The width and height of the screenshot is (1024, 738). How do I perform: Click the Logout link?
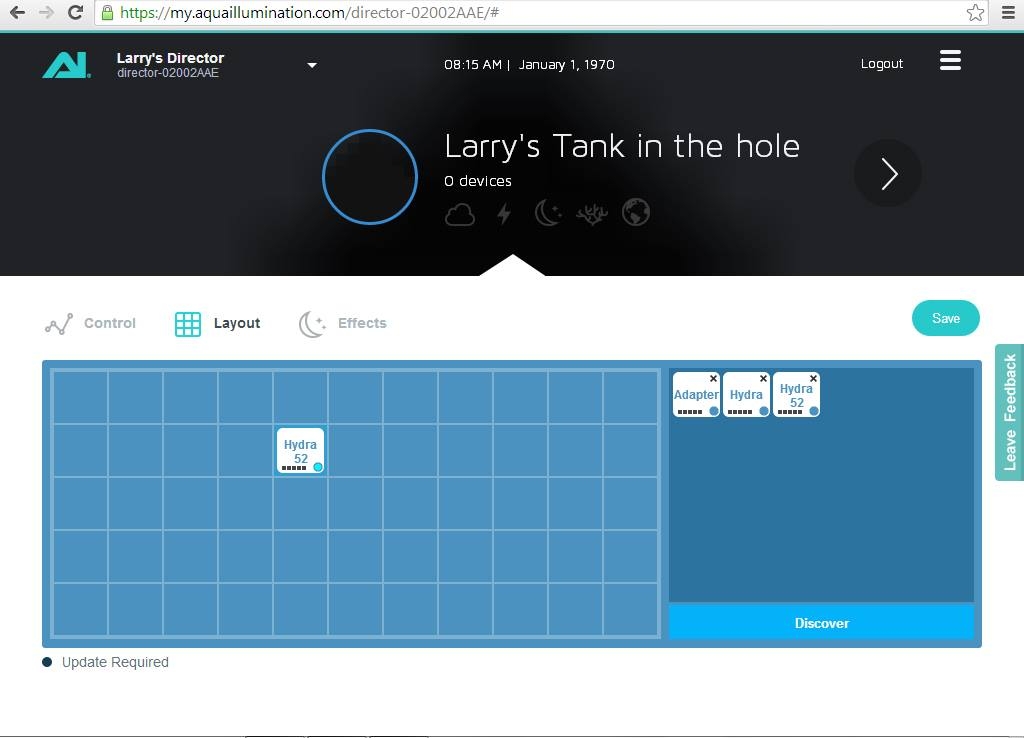coord(882,63)
